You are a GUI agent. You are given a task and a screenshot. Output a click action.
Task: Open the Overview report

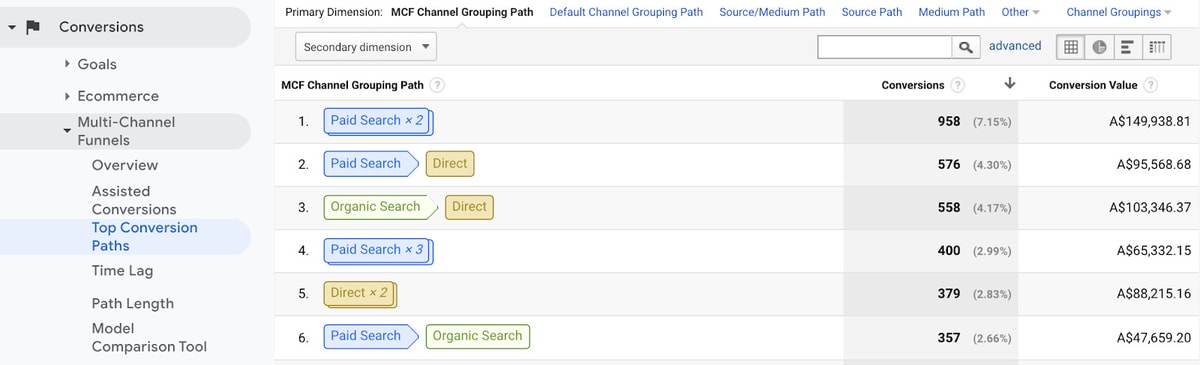click(x=125, y=165)
